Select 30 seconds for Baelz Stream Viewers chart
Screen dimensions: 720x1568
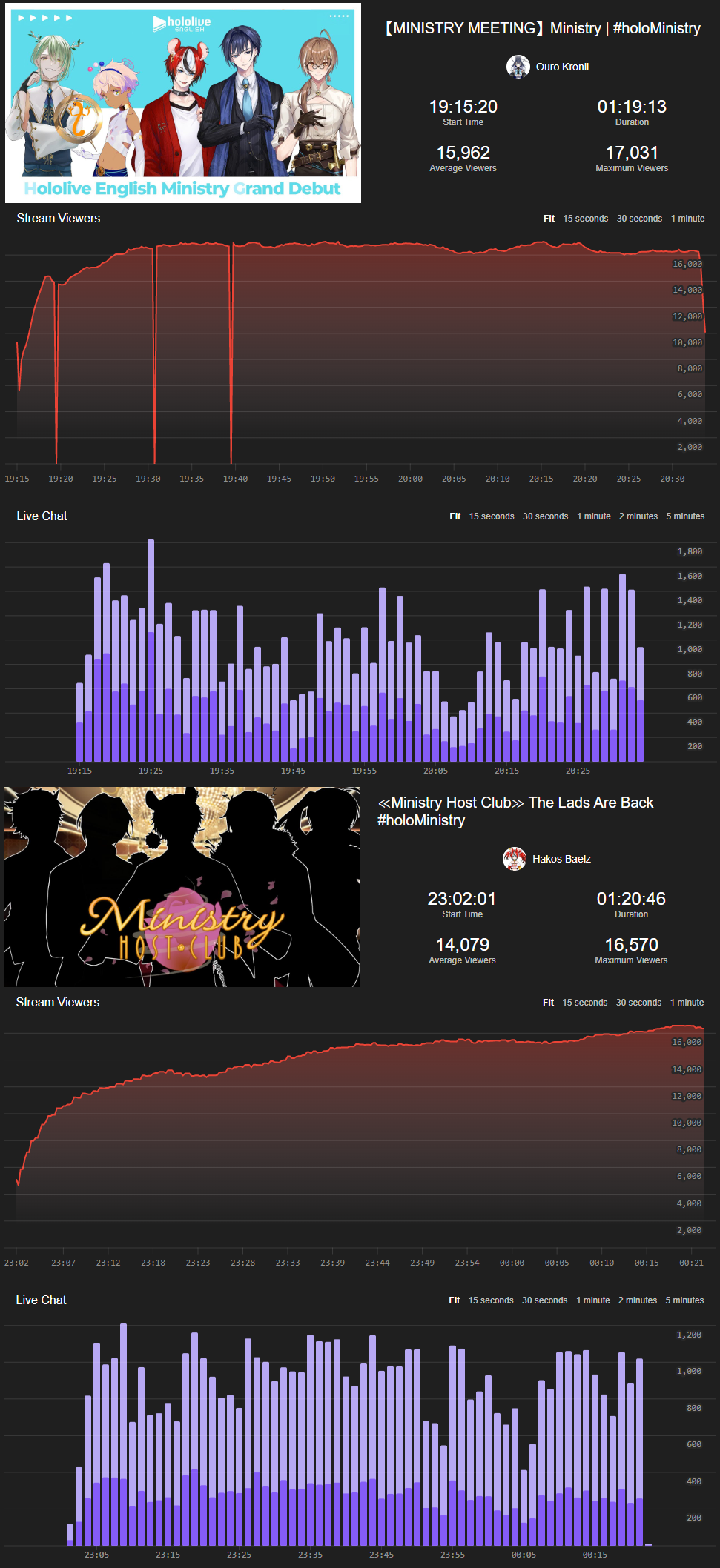click(638, 1003)
